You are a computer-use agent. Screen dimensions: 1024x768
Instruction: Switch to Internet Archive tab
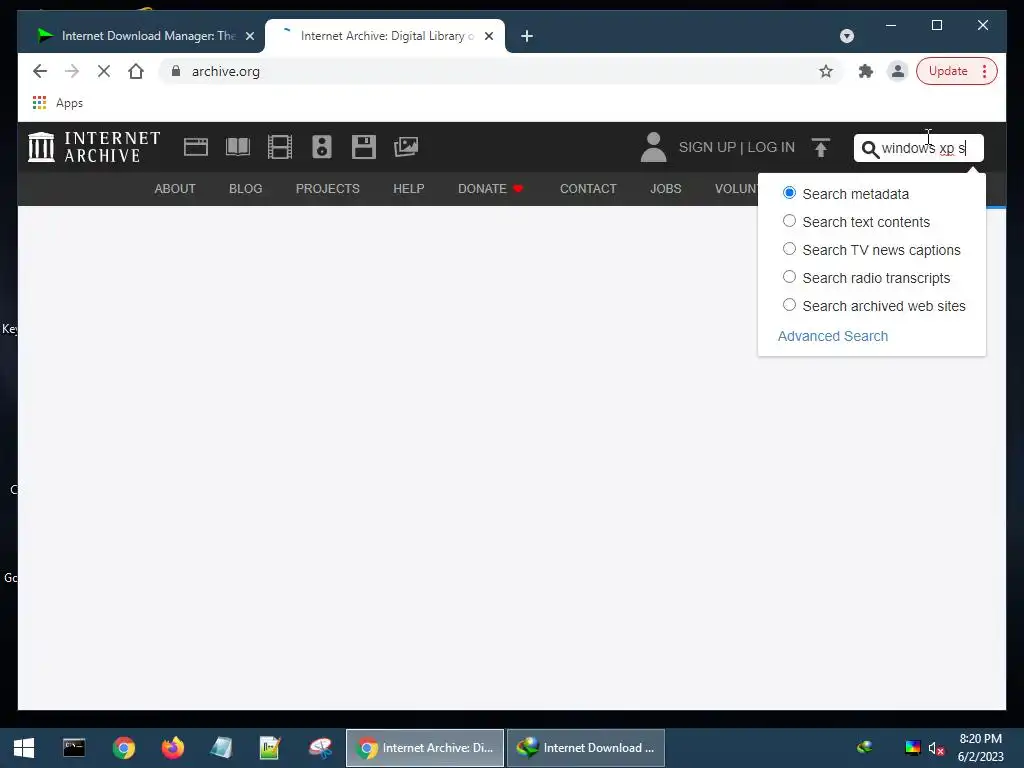(x=385, y=36)
